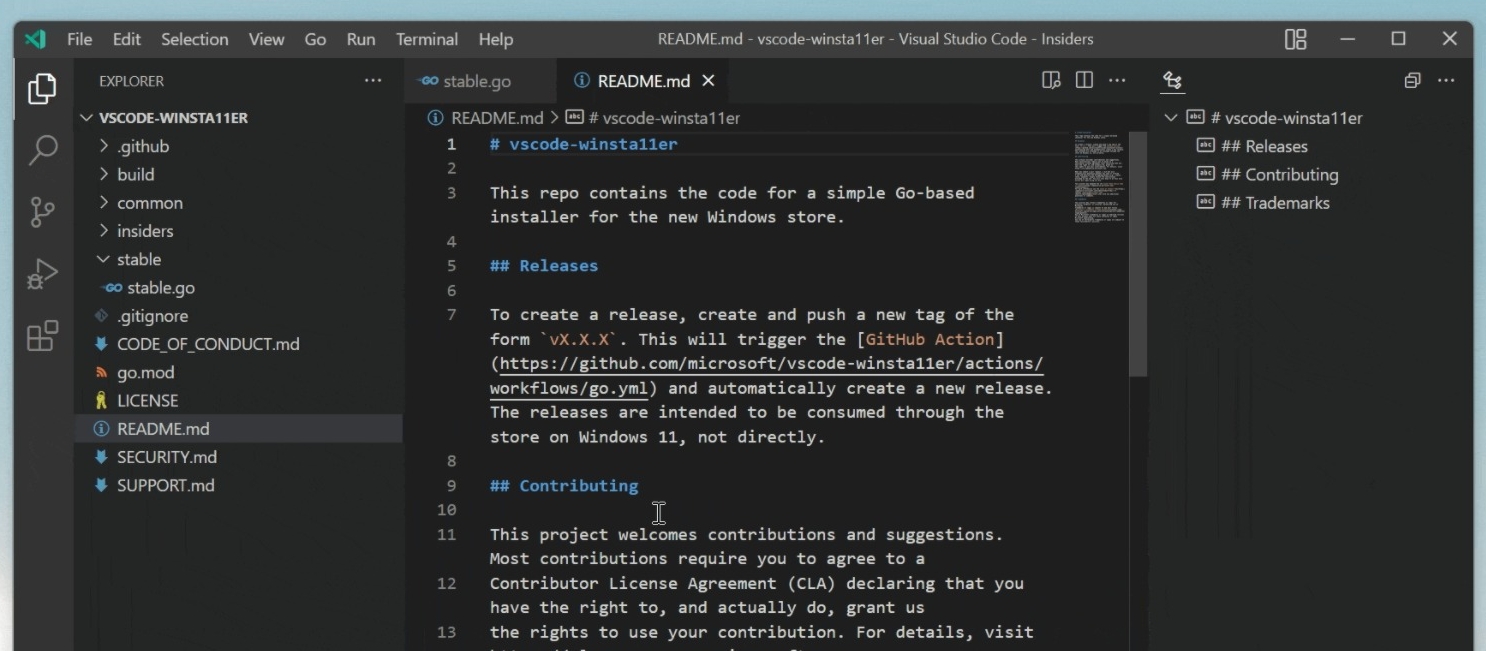Viewport: 1486px width, 651px height.
Task: Open the Terminal menu
Action: (x=427, y=40)
